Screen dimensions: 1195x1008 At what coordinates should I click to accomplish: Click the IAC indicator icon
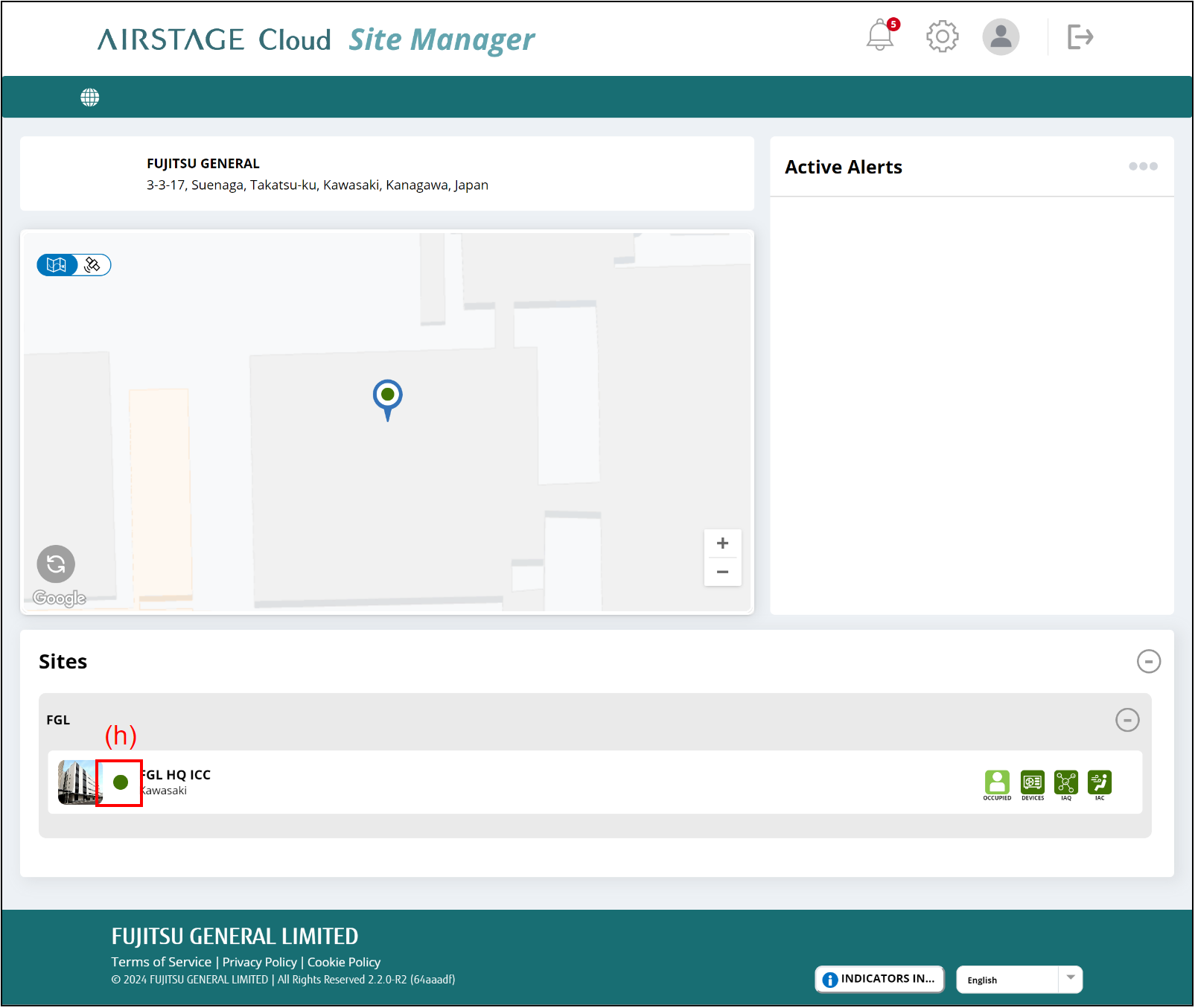(1100, 782)
